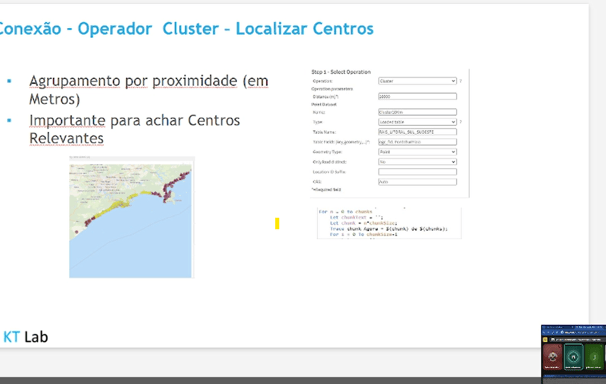Click the KT Lab logo
The image size is (606, 384).
[26, 337]
